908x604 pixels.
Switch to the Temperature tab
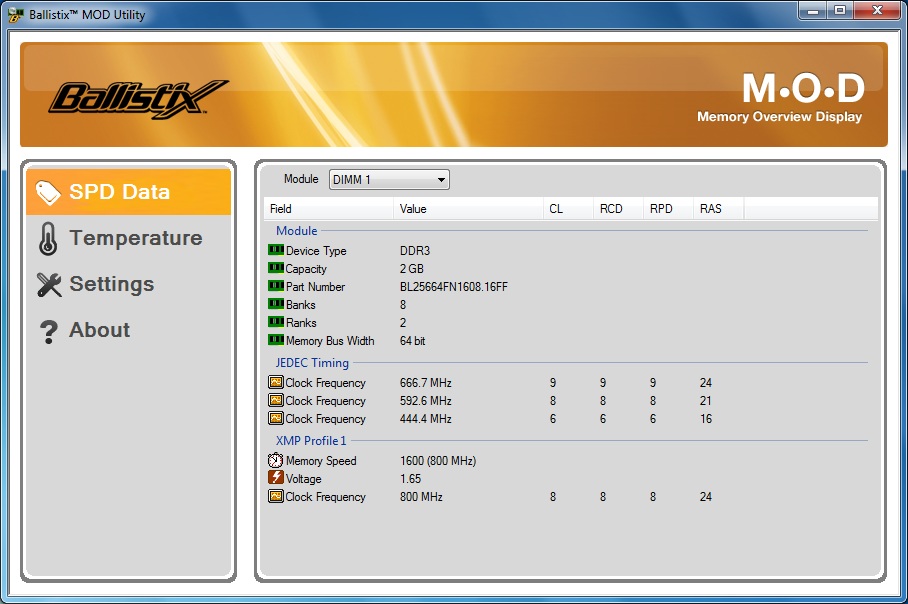pos(129,238)
